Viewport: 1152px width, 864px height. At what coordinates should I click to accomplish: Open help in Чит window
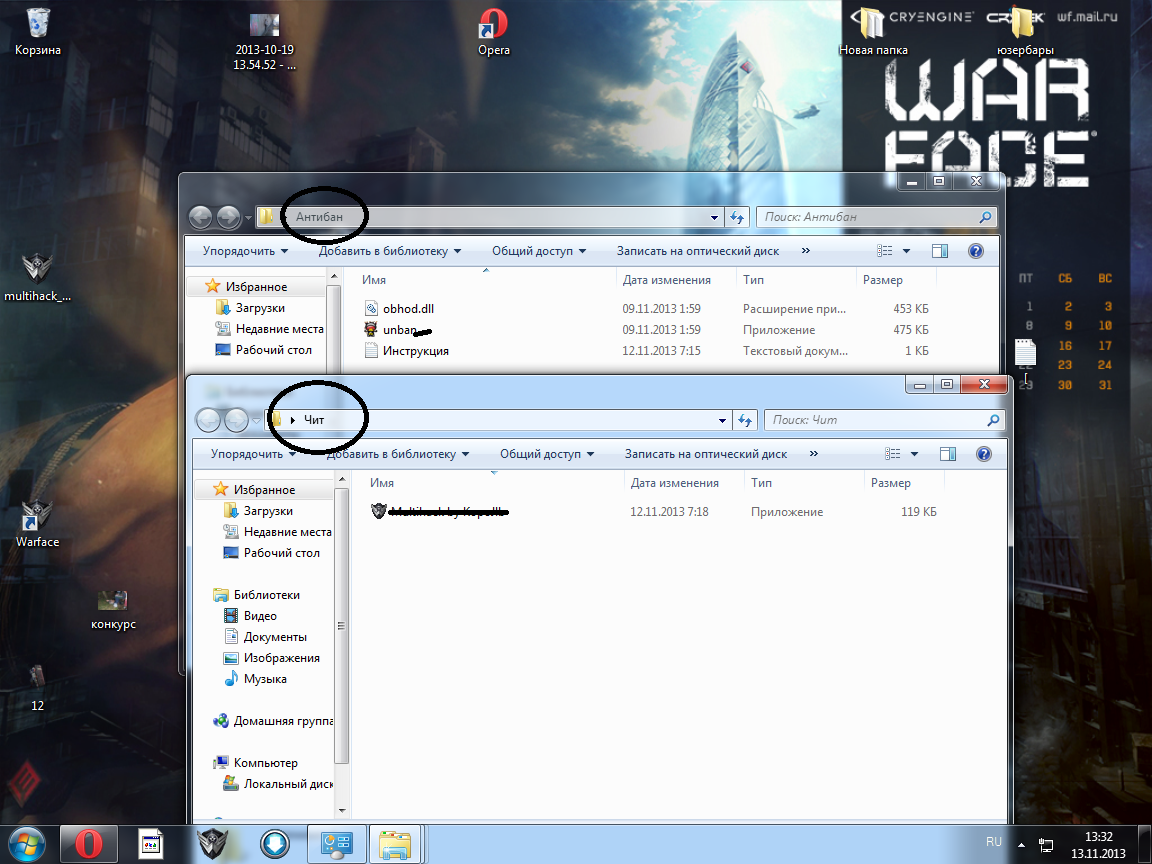pos(984,454)
